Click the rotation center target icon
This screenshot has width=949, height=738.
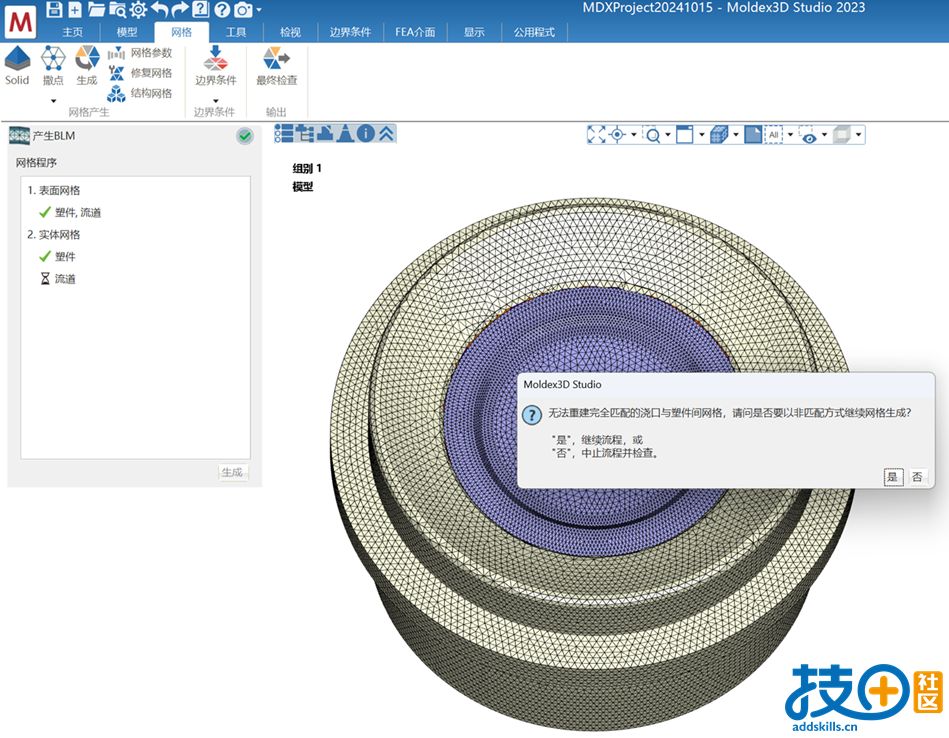pyautogui.click(x=617, y=134)
